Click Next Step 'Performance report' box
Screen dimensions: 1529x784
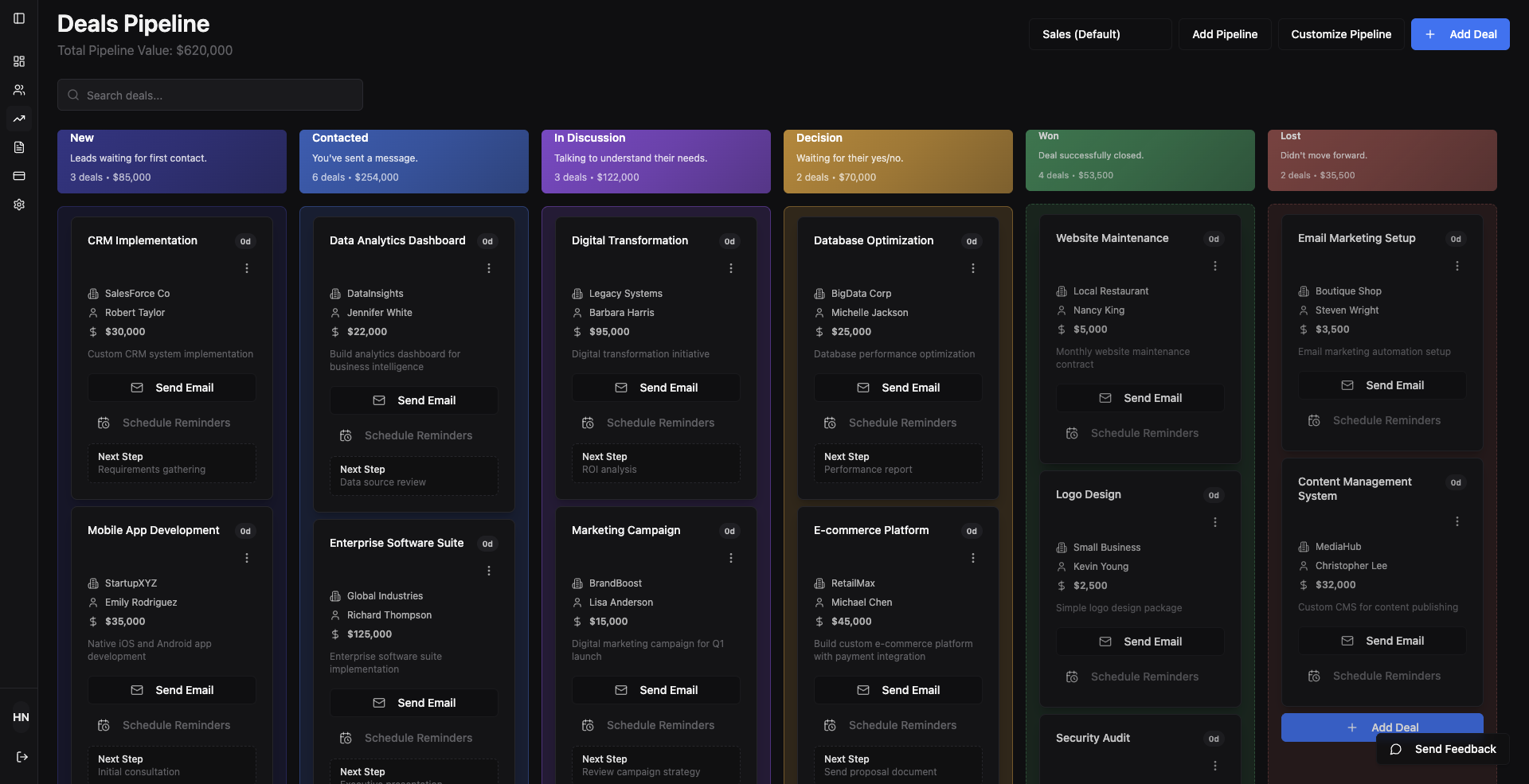click(898, 463)
